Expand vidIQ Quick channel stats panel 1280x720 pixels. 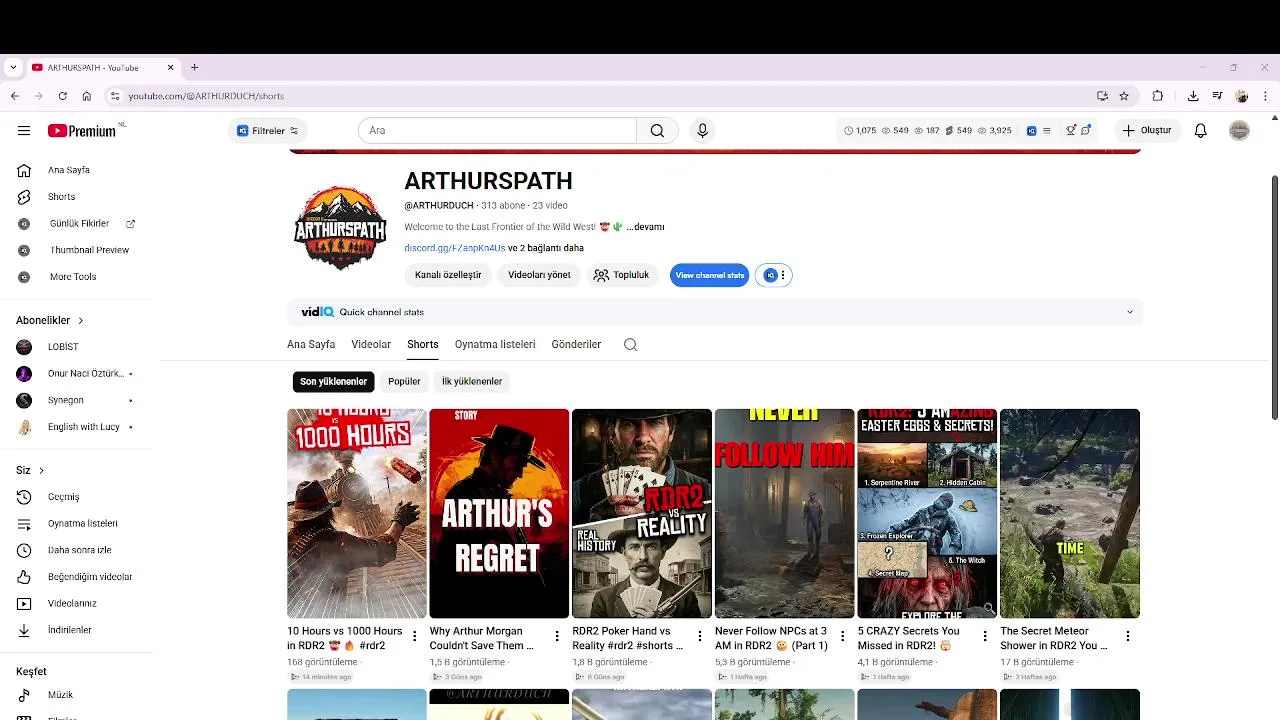click(1130, 312)
